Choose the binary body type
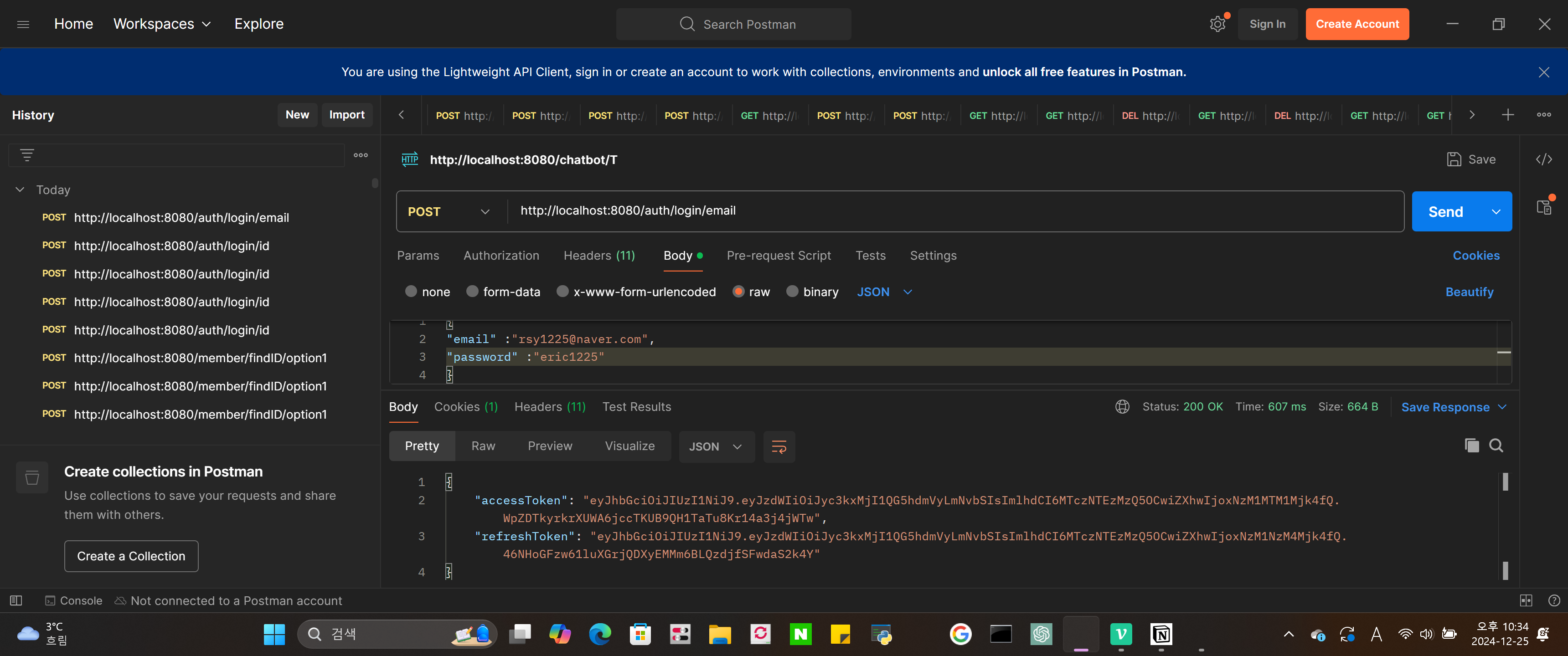This screenshot has width=1568, height=656. tap(812, 292)
